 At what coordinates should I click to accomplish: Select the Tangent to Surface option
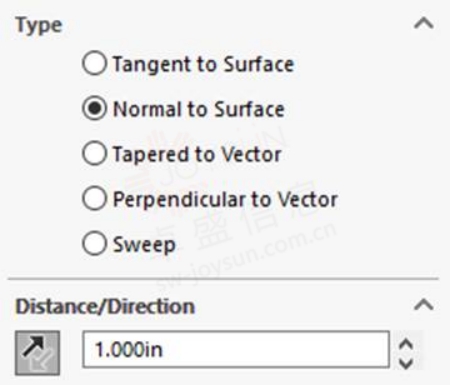(x=95, y=63)
